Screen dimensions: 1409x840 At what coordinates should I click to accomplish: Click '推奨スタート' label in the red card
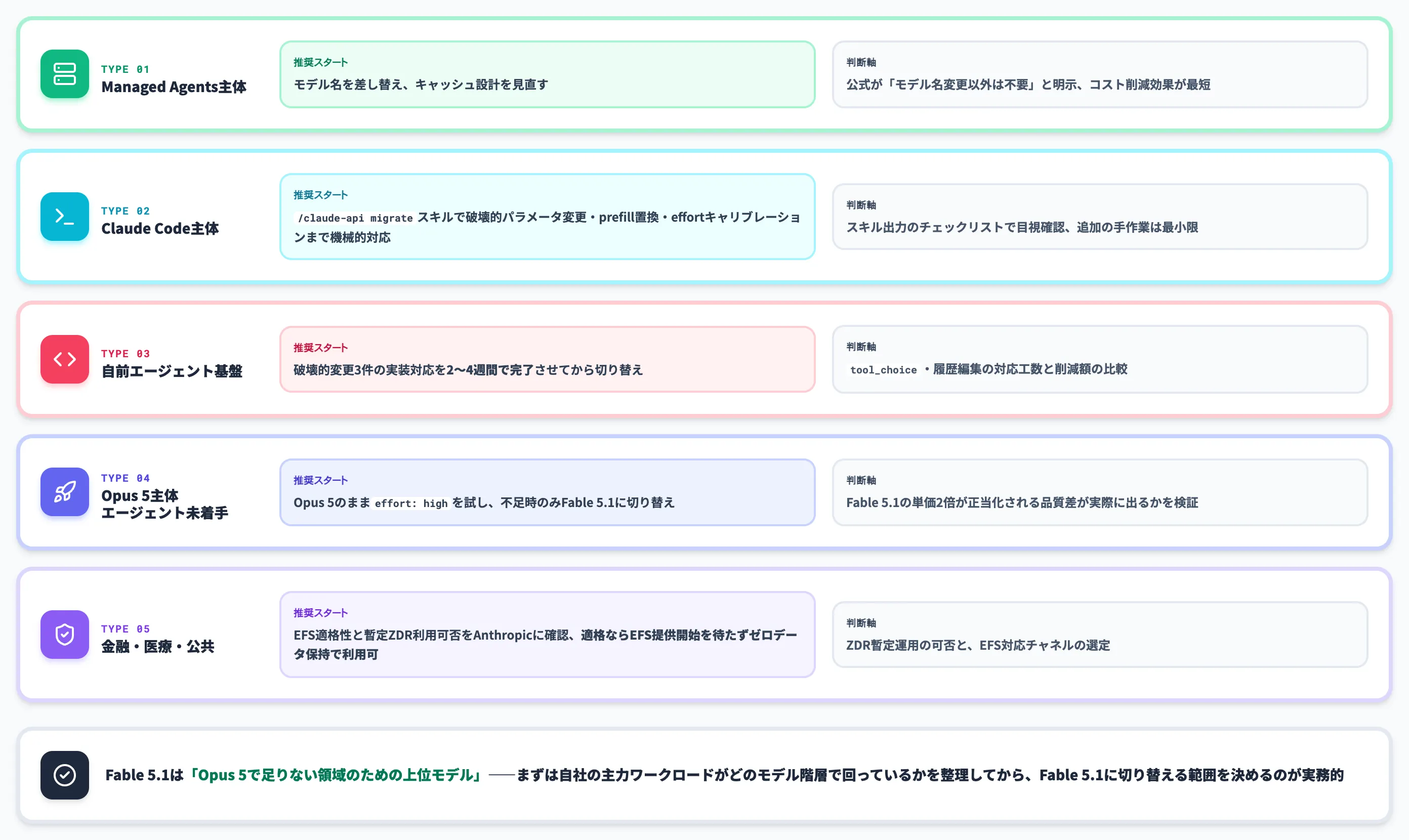tap(320, 348)
